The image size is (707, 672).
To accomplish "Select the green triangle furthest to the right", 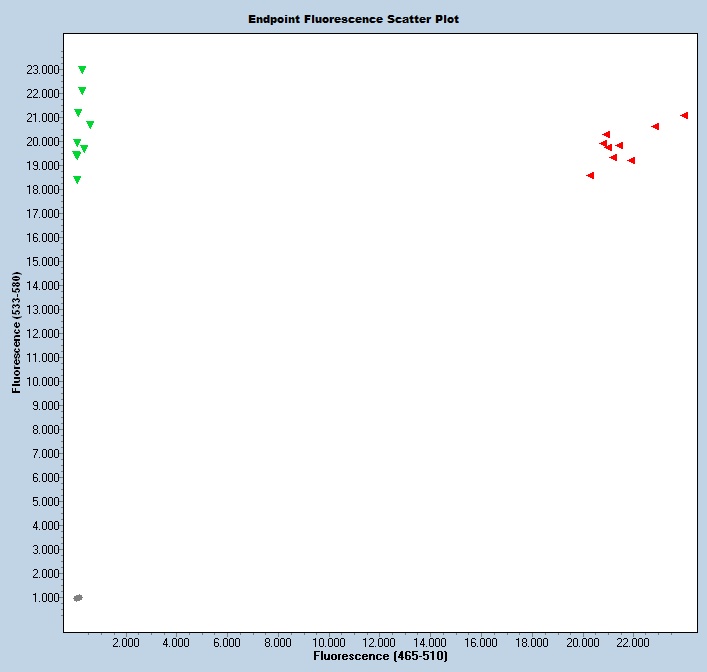I will tap(90, 125).
